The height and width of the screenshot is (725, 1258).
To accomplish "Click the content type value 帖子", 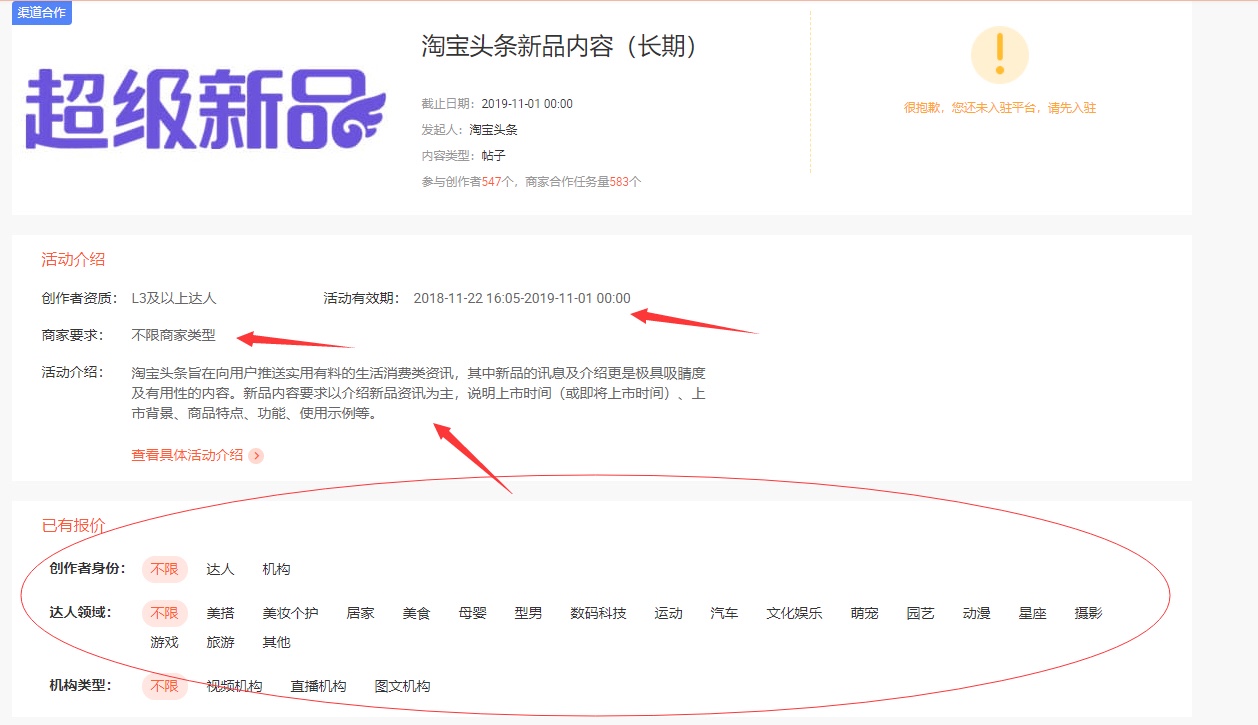I will coord(493,156).
